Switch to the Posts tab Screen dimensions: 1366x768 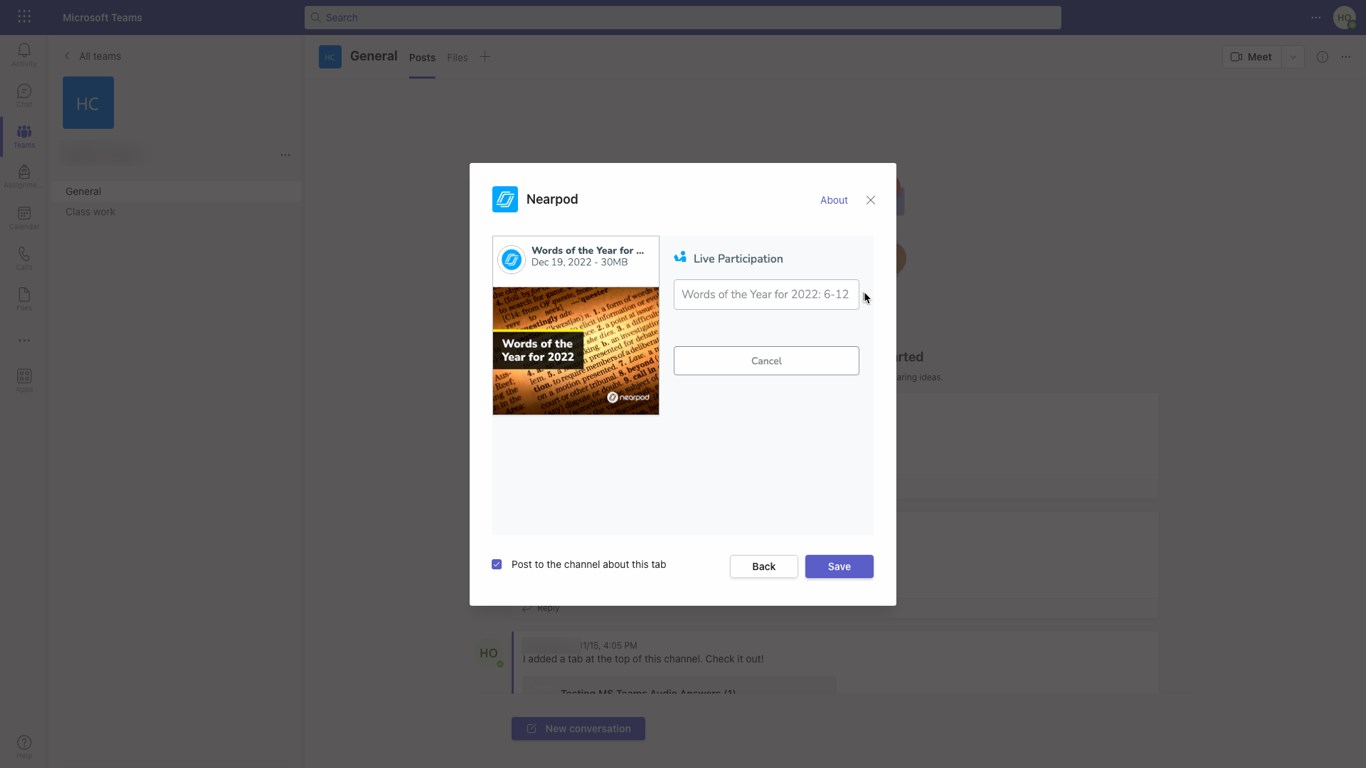(422, 58)
